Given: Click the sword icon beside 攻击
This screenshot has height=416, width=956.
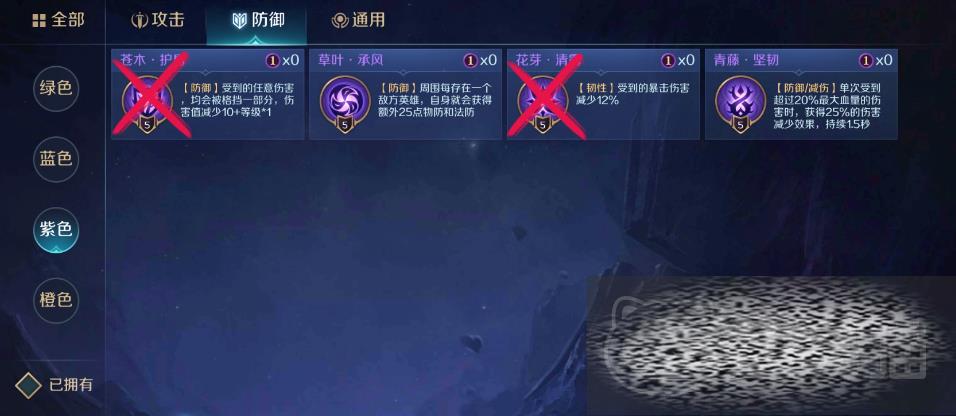Looking at the screenshot, I should 140,20.
